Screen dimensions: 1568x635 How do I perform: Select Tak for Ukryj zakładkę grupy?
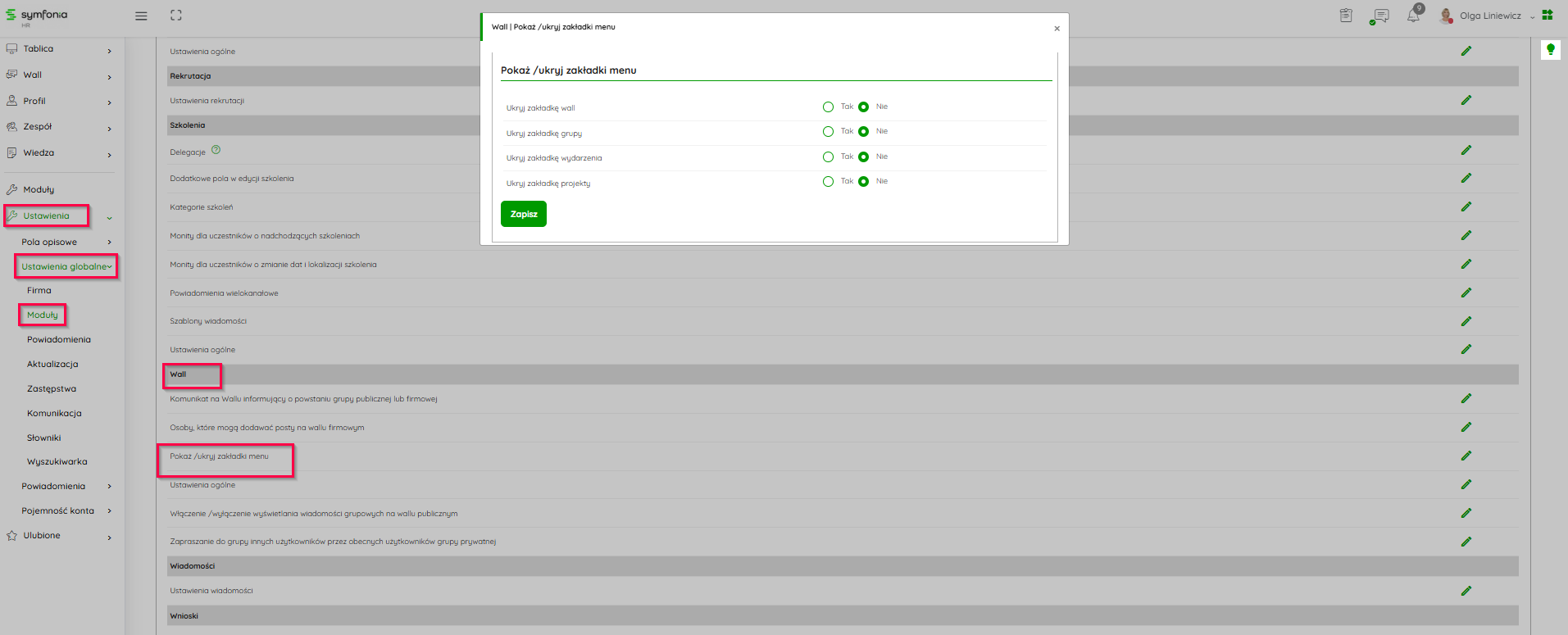(828, 132)
